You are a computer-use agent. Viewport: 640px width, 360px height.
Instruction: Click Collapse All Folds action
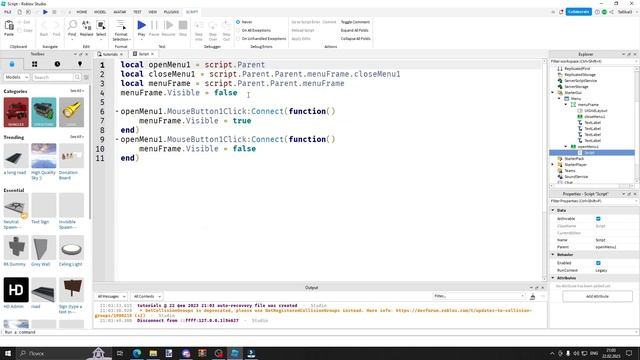pos(356,39)
